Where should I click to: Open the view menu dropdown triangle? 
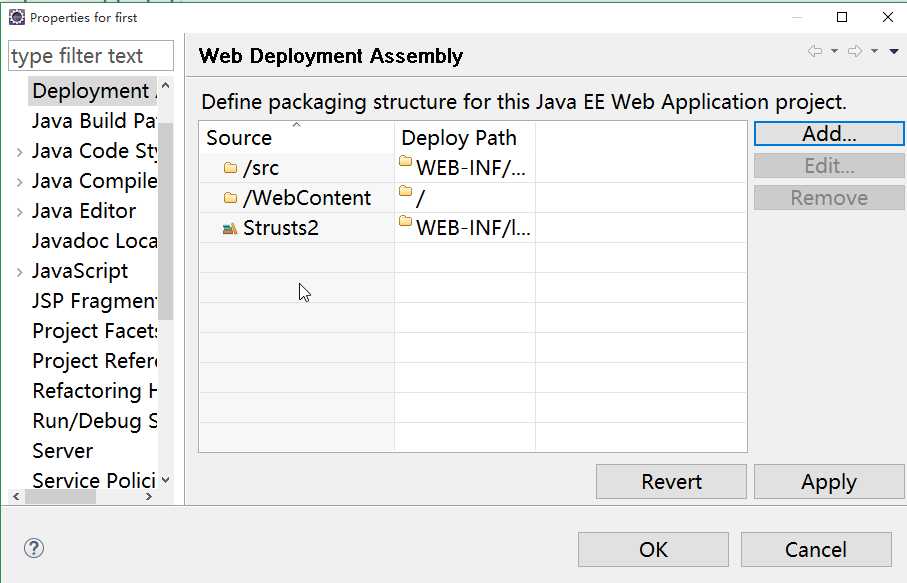(894, 52)
